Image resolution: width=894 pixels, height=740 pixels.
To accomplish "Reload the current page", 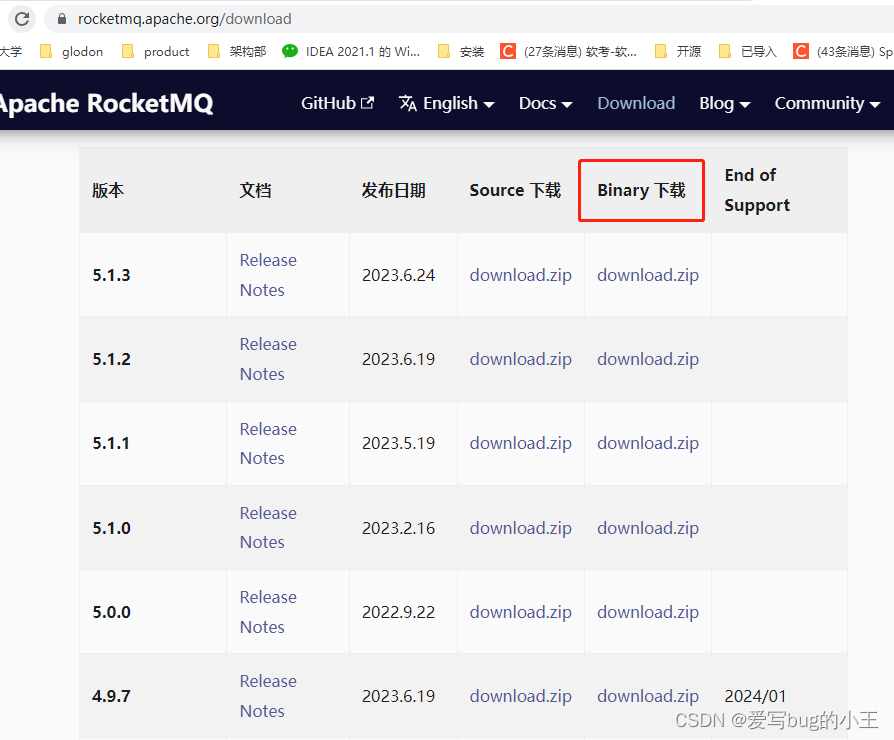I will click(22, 18).
